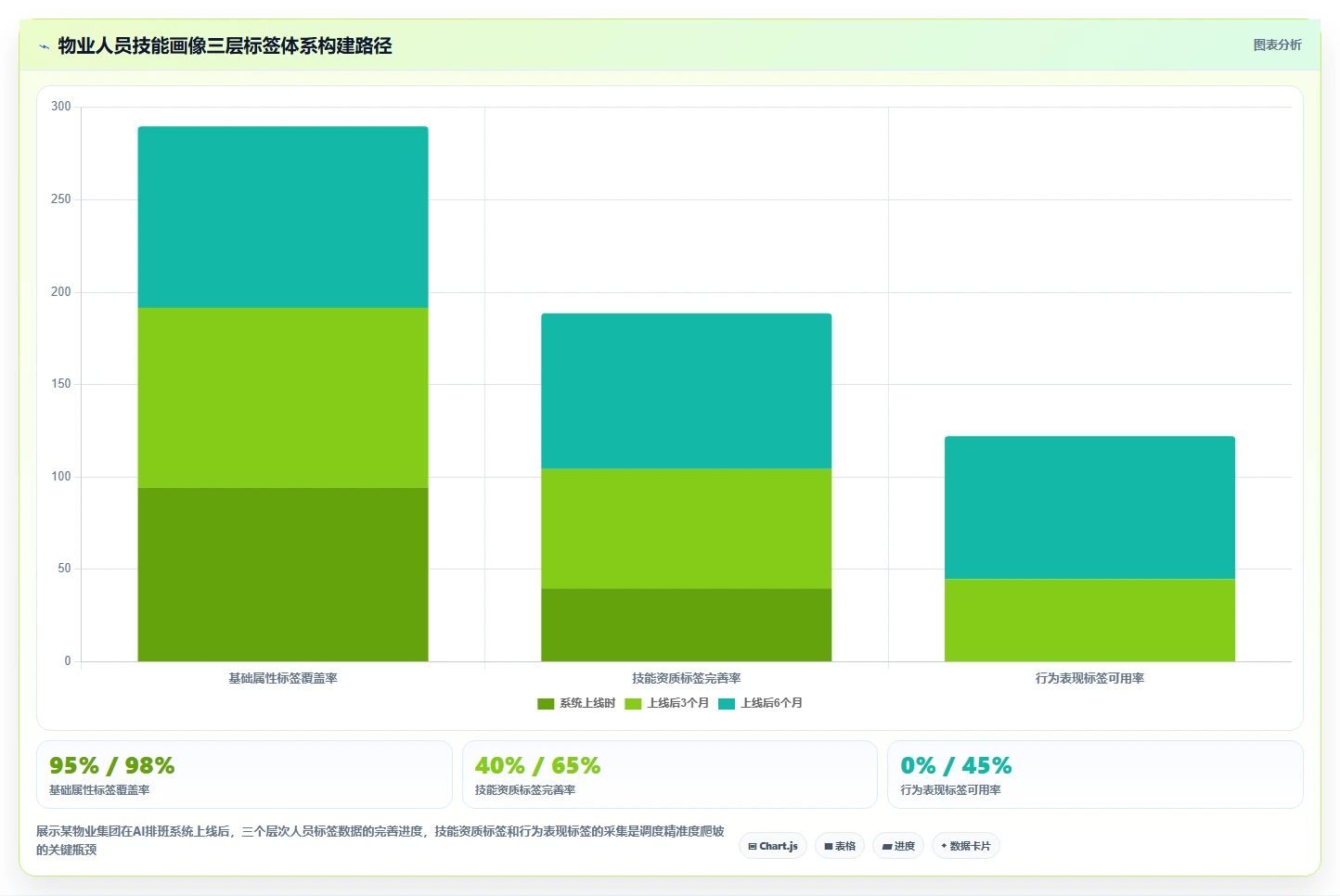
Task: Click the light green segment of 技能资质标签完善率 bar
Action: 687,529
